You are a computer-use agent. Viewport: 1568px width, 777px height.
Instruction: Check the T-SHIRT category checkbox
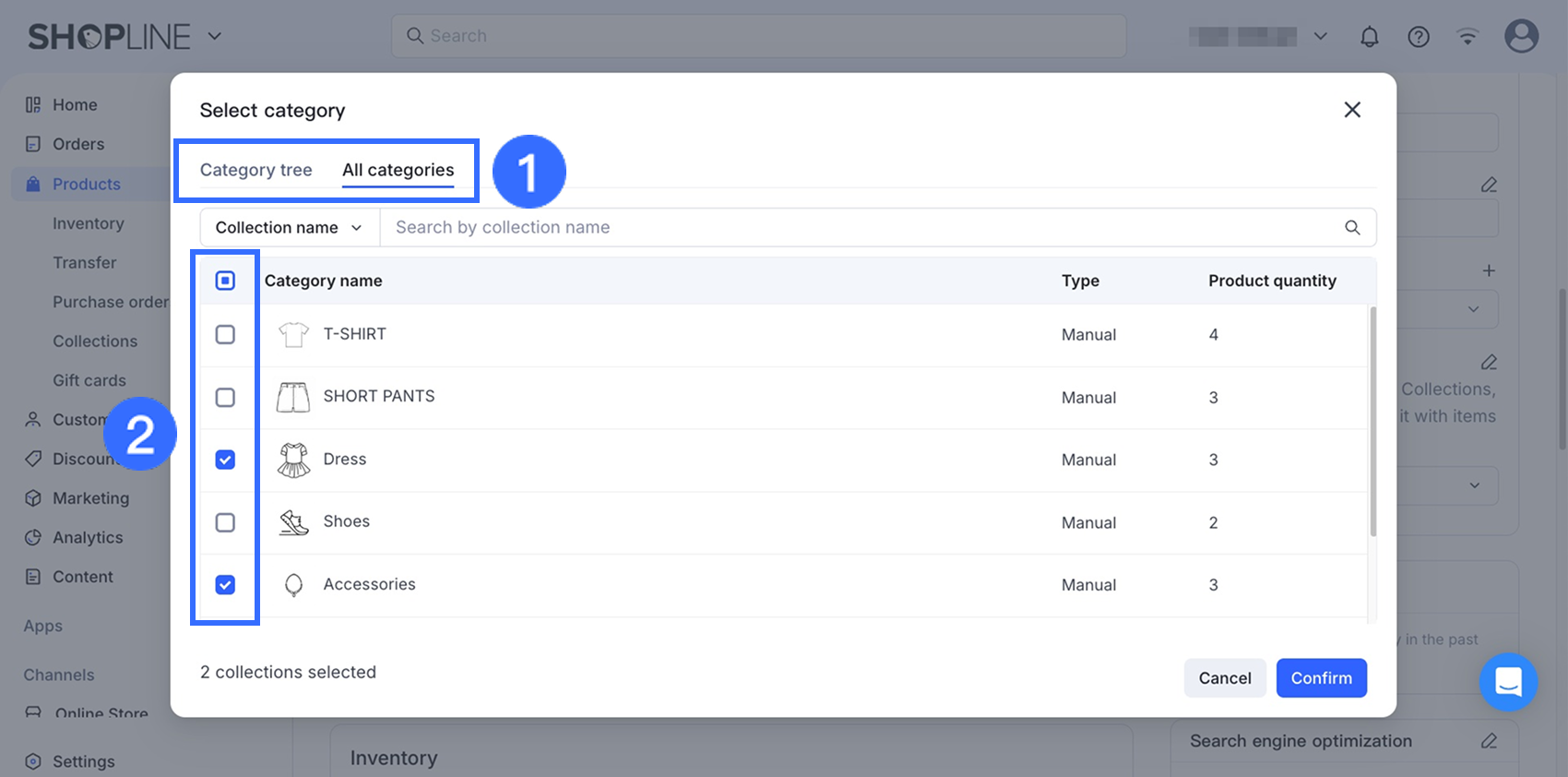(225, 334)
